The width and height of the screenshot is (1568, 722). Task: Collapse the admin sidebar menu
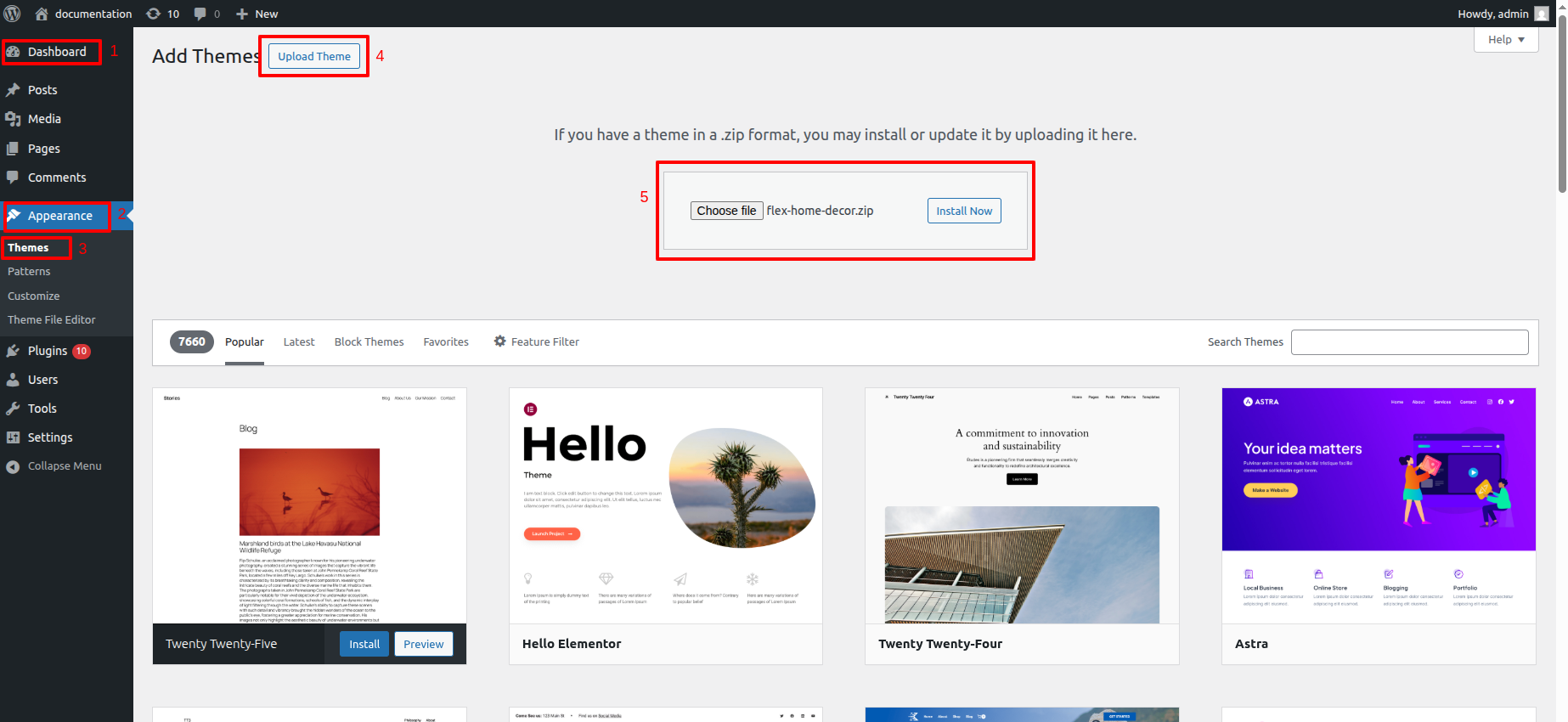(x=53, y=466)
